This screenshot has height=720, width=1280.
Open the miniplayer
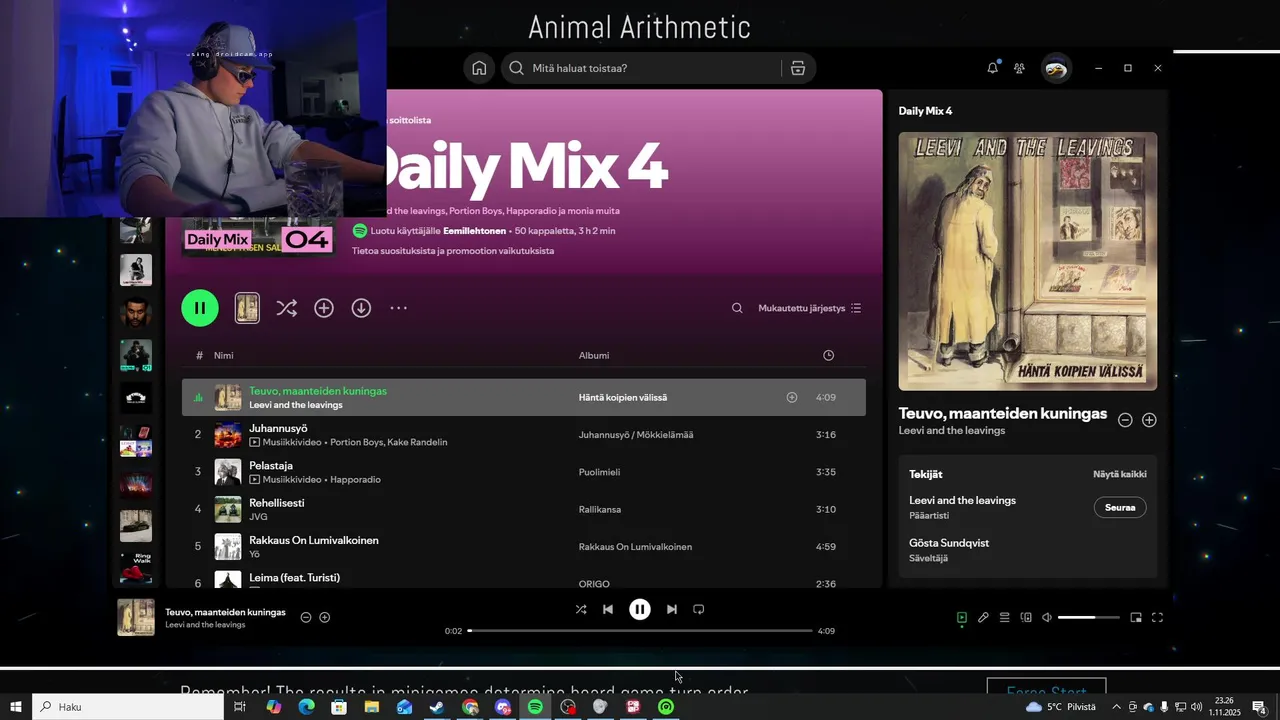click(x=1136, y=617)
